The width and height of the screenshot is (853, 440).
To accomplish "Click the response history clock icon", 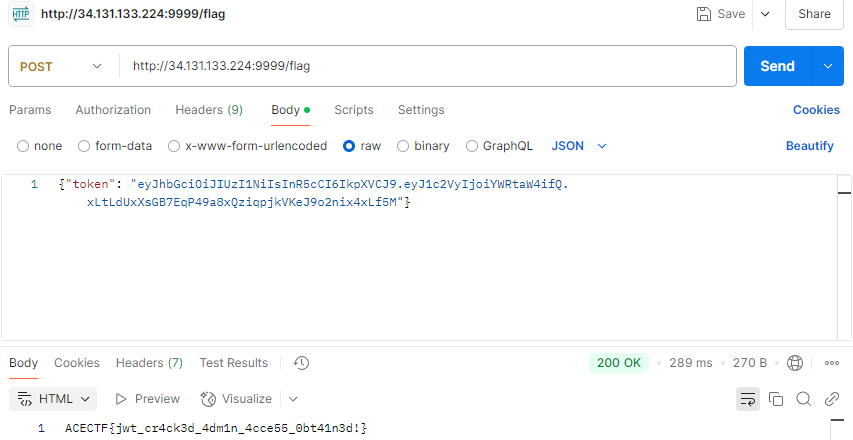I will (301, 363).
